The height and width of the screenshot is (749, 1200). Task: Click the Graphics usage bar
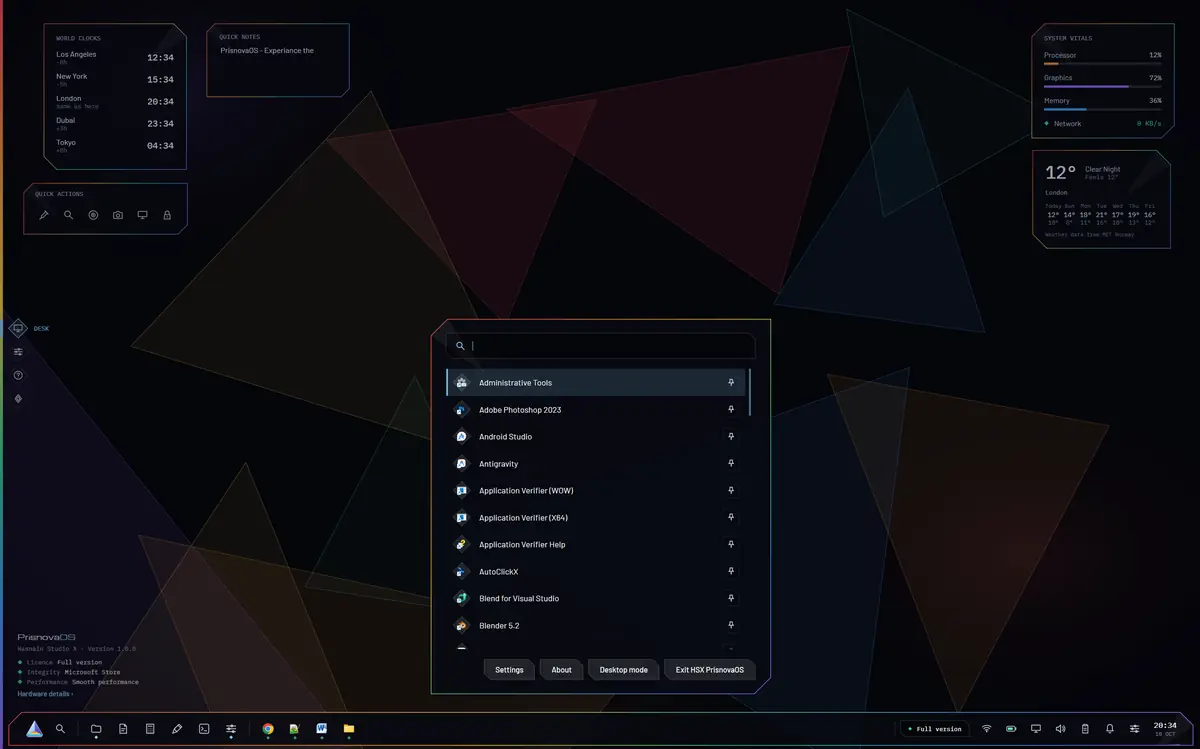[1103, 86]
